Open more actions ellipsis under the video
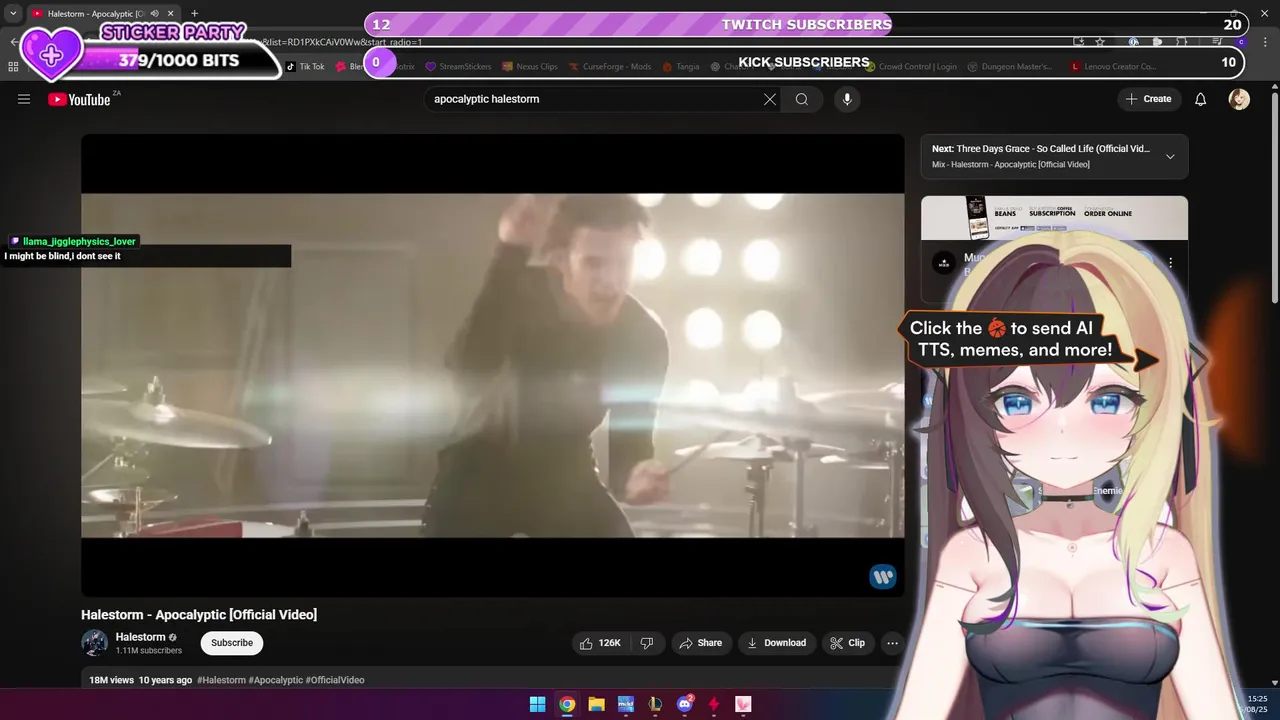The width and height of the screenshot is (1280, 720). 892,643
